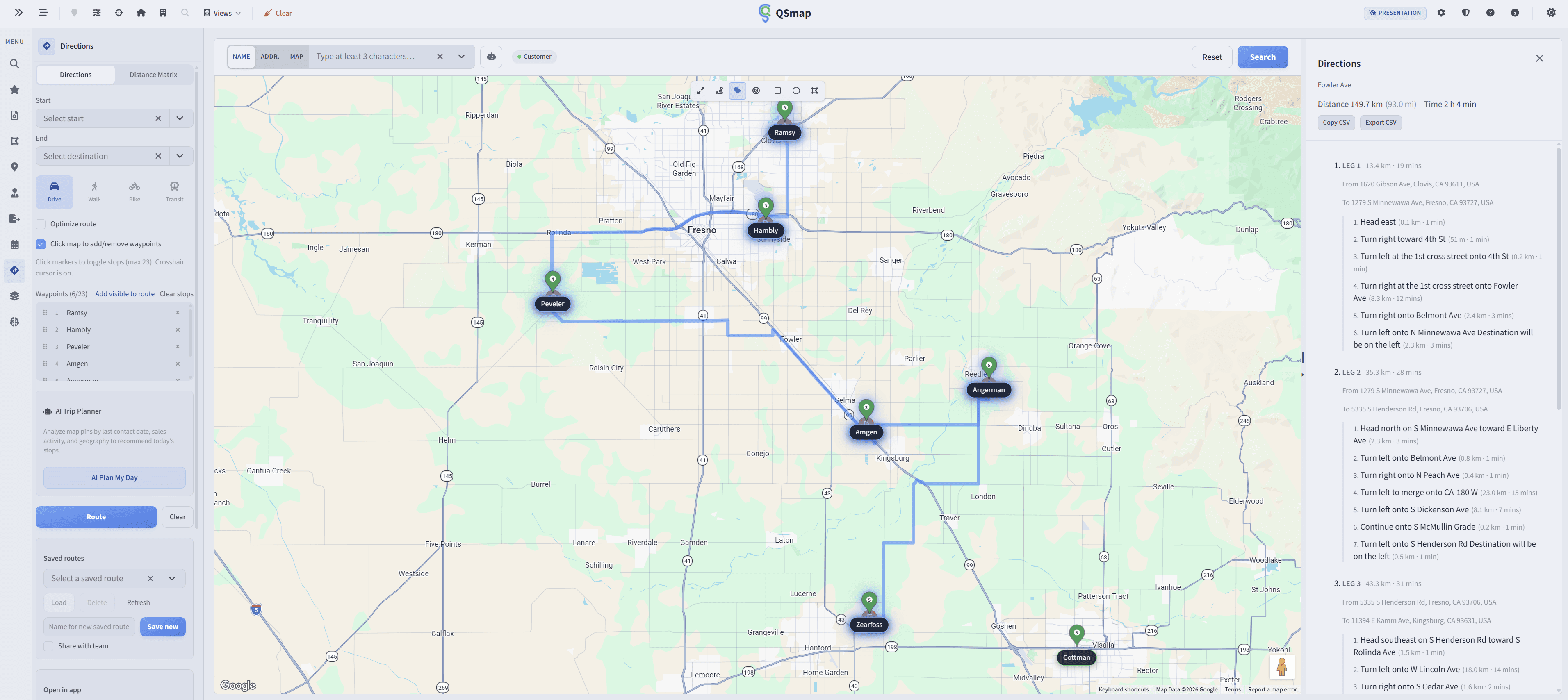Click the Export CSV button
This screenshot has height=700, width=1568.
point(1381,122)
